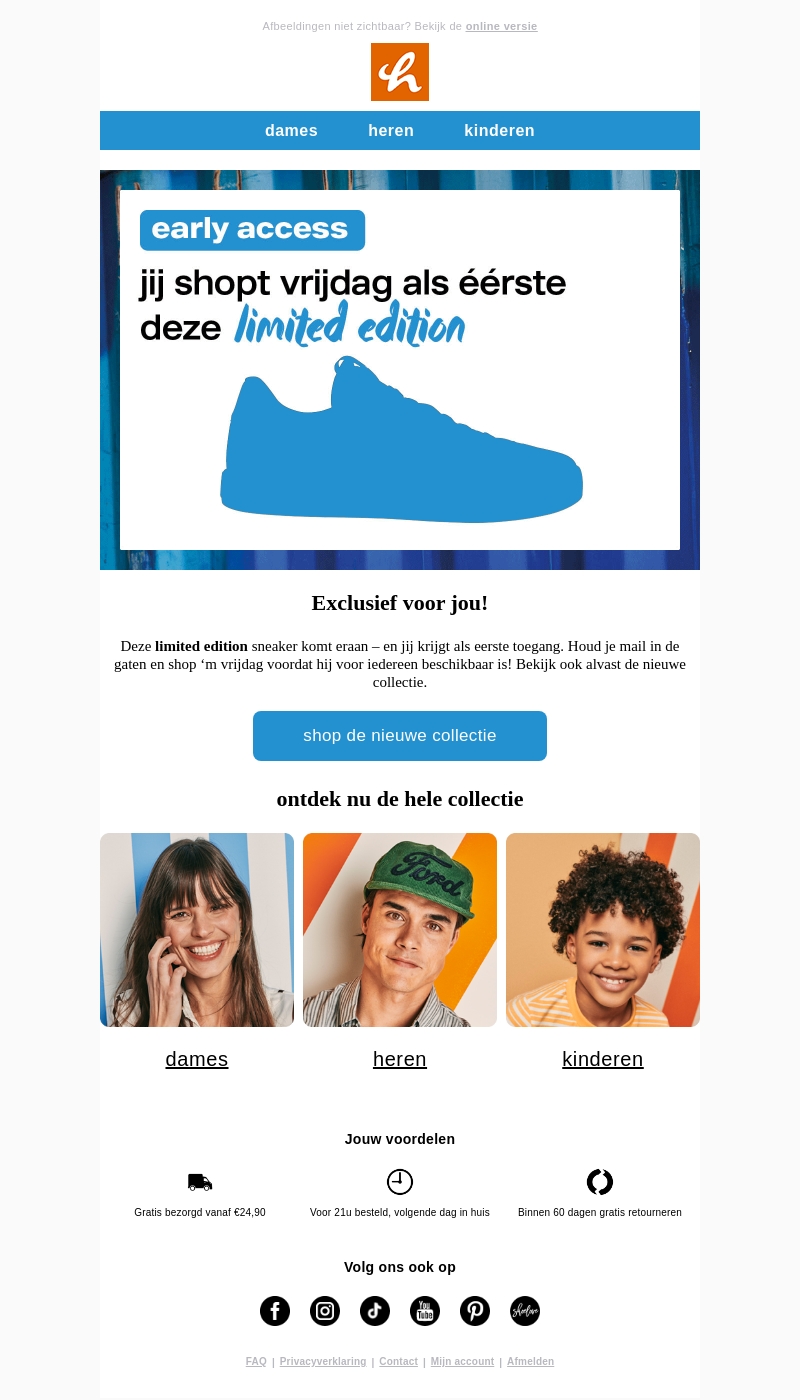Image resolution: width=800 pixels, height=1400 pixels.
Task: Open the kinderen link under the child photo
Action: click(x=603, y=1059)
